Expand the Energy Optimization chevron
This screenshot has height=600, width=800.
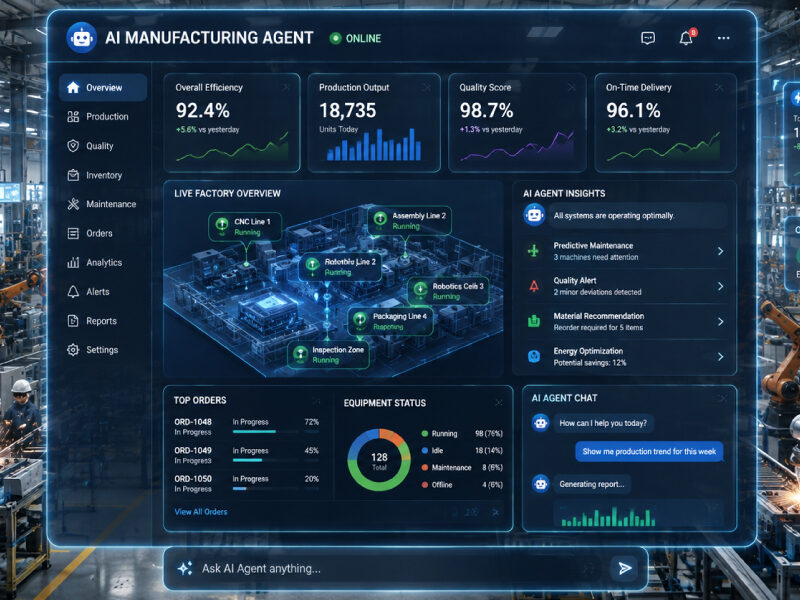pos(720,357)
